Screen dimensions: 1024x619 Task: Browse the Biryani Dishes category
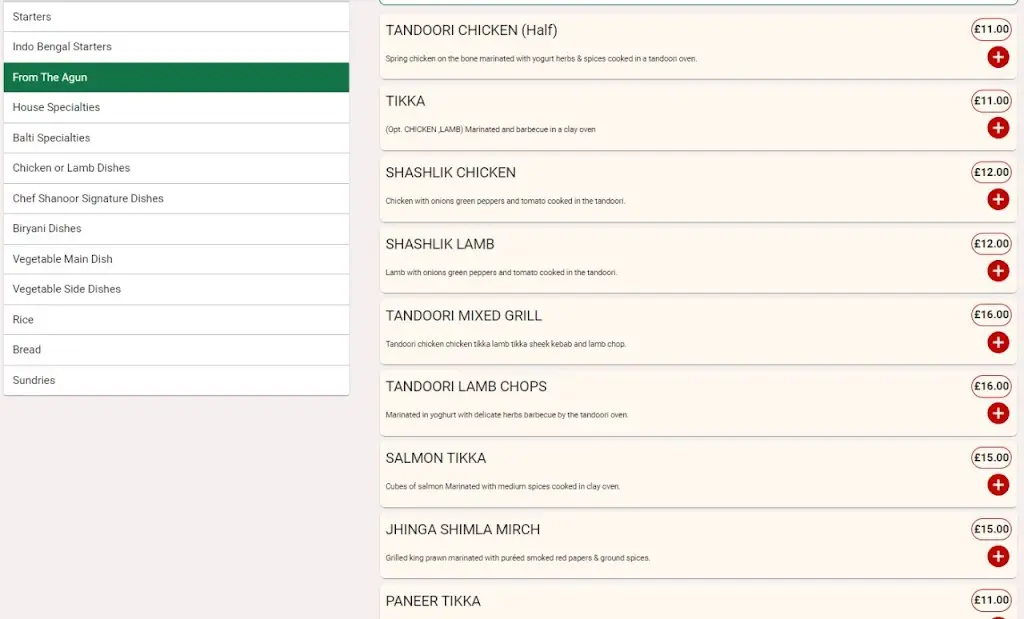click(176, 228)
